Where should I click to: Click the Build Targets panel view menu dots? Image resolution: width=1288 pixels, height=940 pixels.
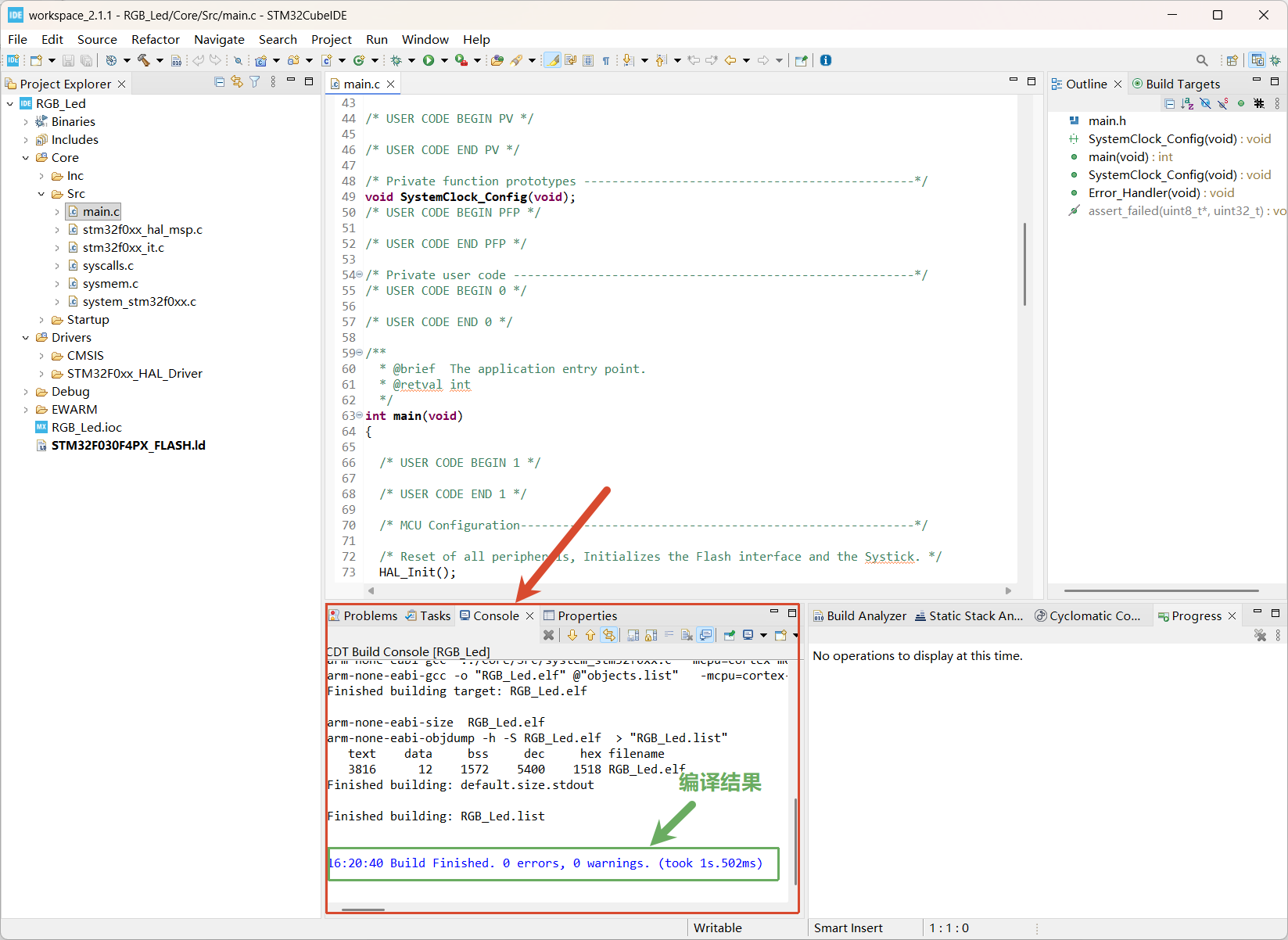1277,103
